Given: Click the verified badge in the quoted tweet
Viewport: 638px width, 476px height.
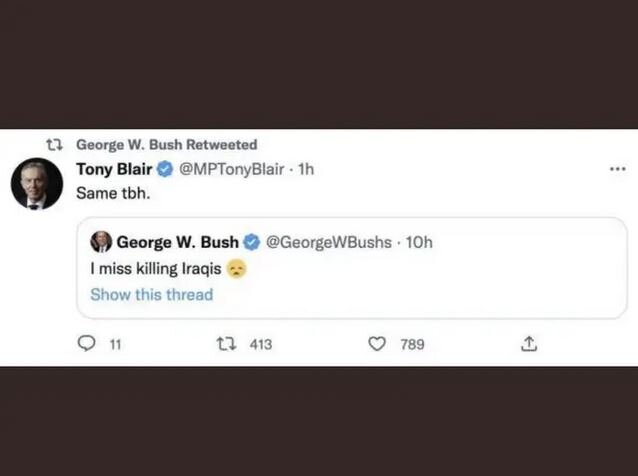Looking at the screenshot, I should point(253,242).
